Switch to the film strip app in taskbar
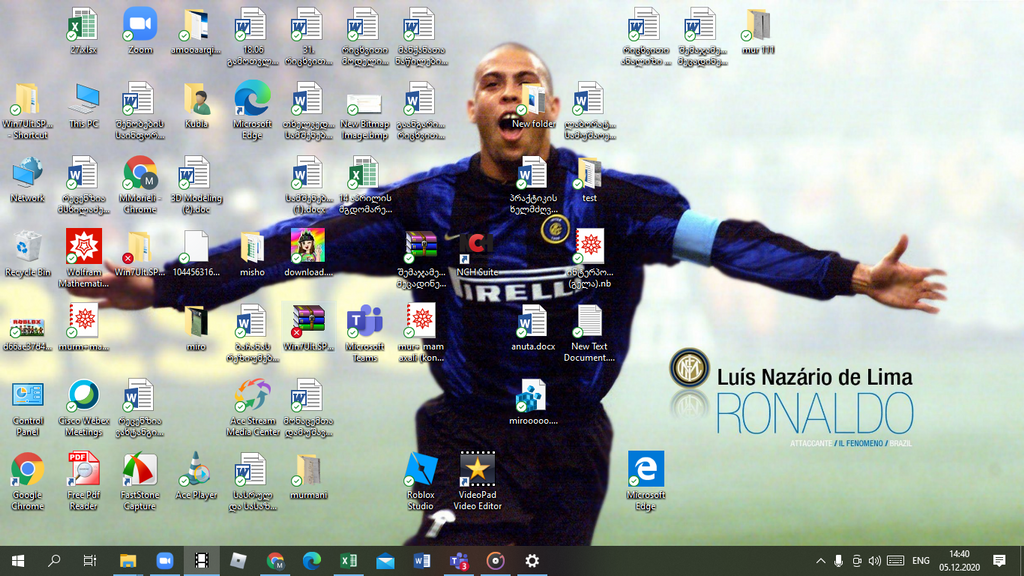This screenshot has width=1024, height=576. pos(201,561)
